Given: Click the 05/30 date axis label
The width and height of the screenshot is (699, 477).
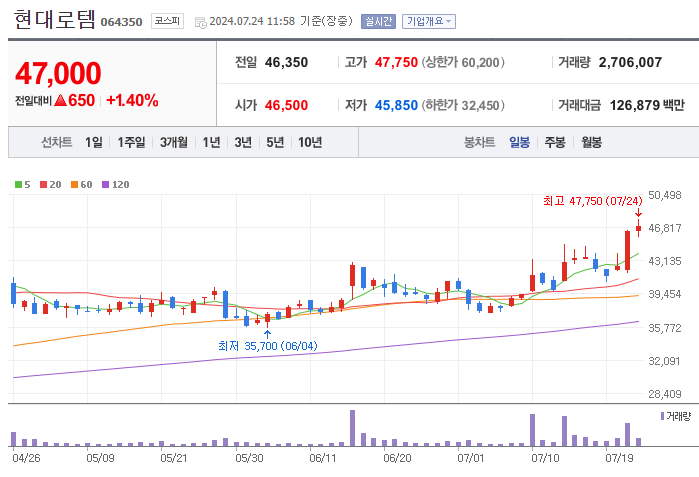Looking at the screenshot, I should pos(249,458).
